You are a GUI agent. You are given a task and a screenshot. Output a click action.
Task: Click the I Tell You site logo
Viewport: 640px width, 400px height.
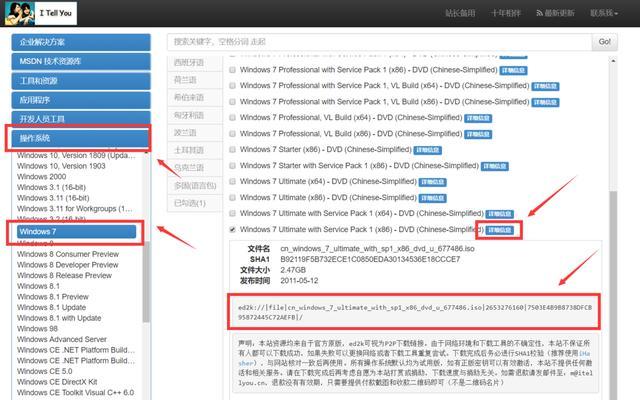tap(40, 13)
